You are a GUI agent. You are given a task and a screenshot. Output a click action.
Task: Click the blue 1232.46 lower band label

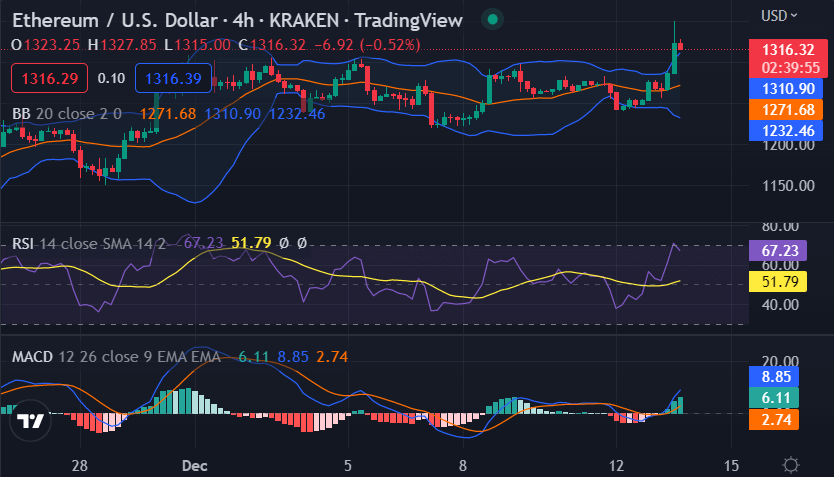(786, 130)
